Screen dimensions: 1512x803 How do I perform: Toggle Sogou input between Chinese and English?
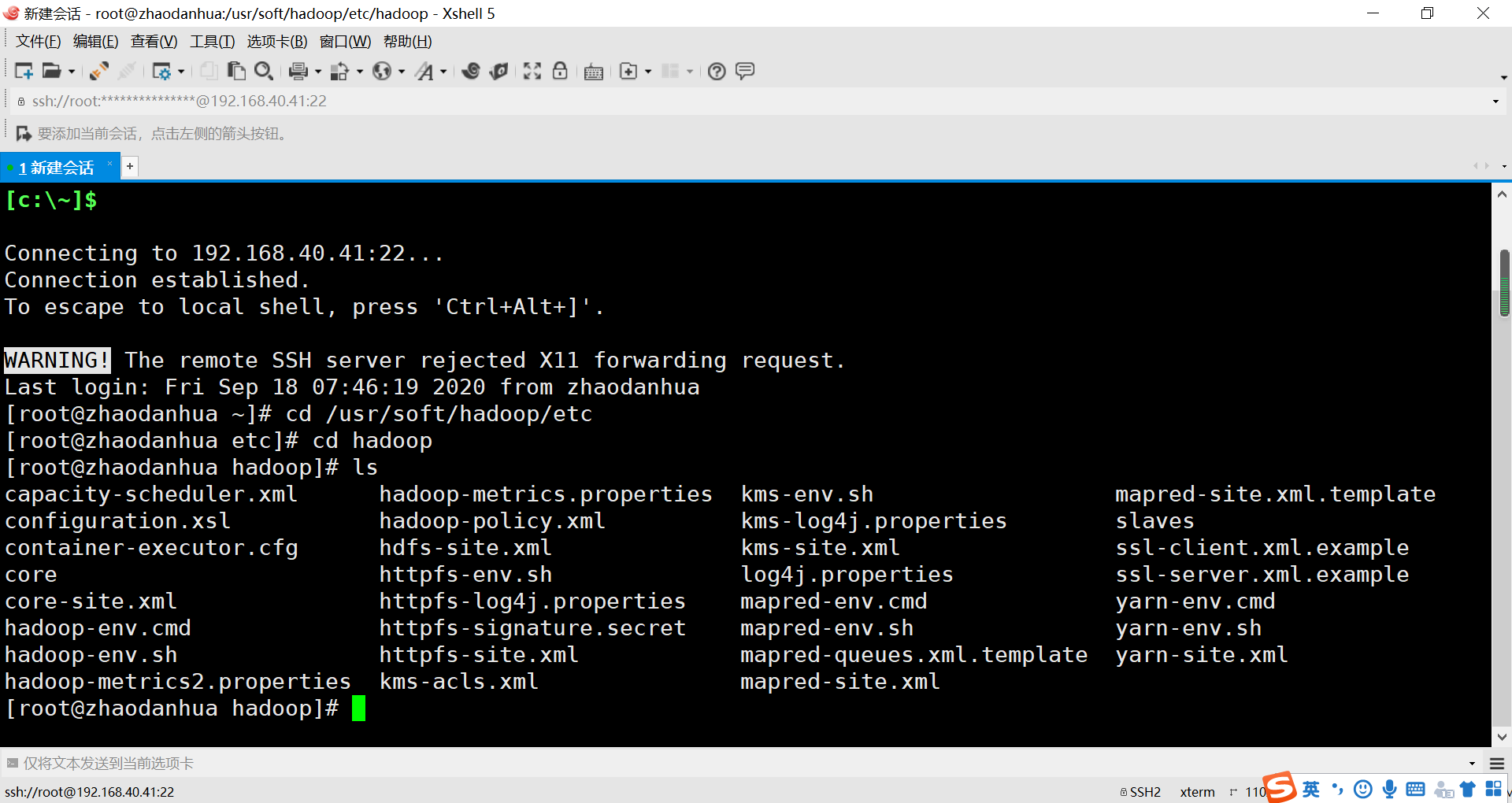pyautogui.click(x=1311, y=790)
